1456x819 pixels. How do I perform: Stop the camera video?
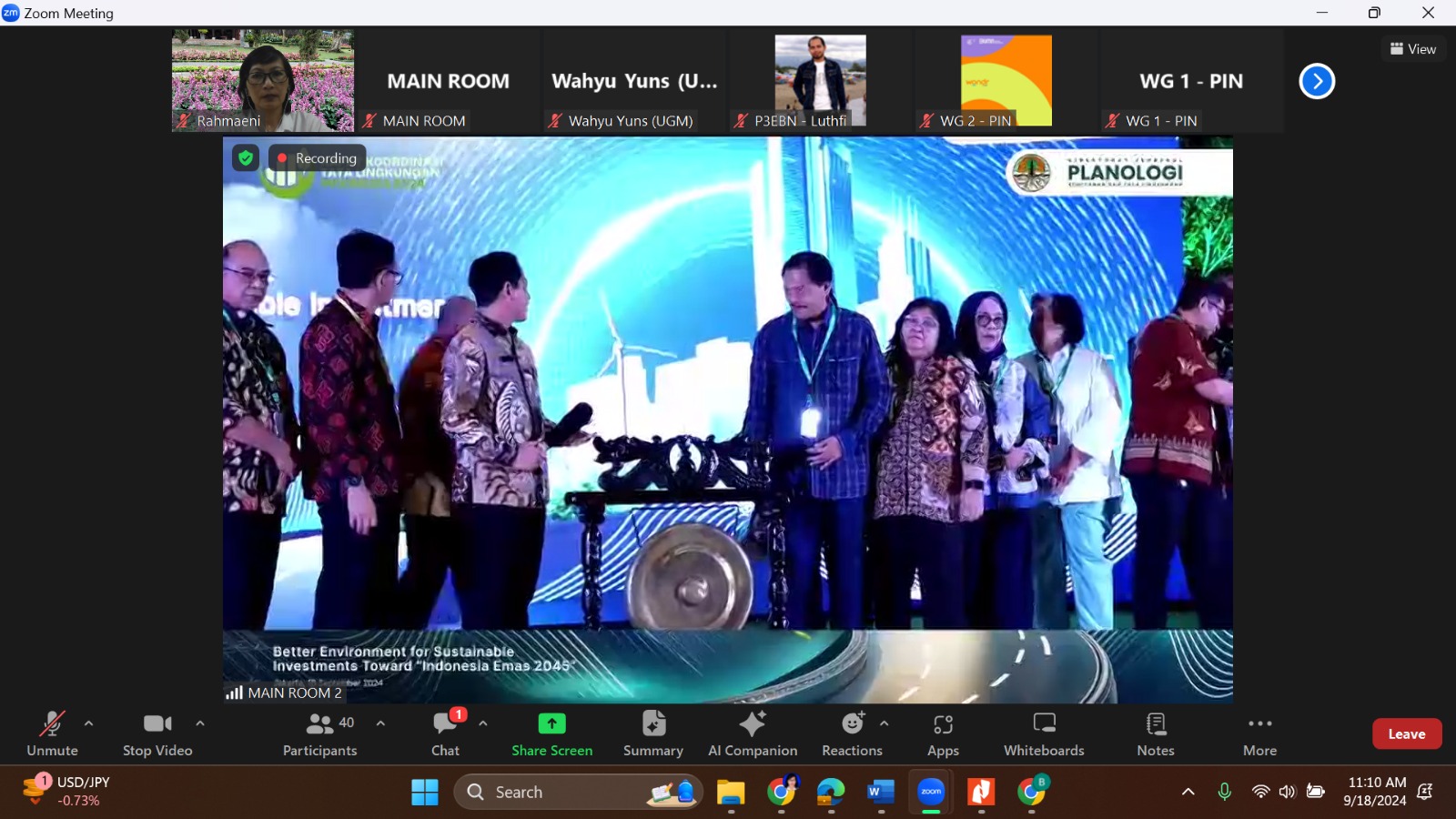(157, 733)
